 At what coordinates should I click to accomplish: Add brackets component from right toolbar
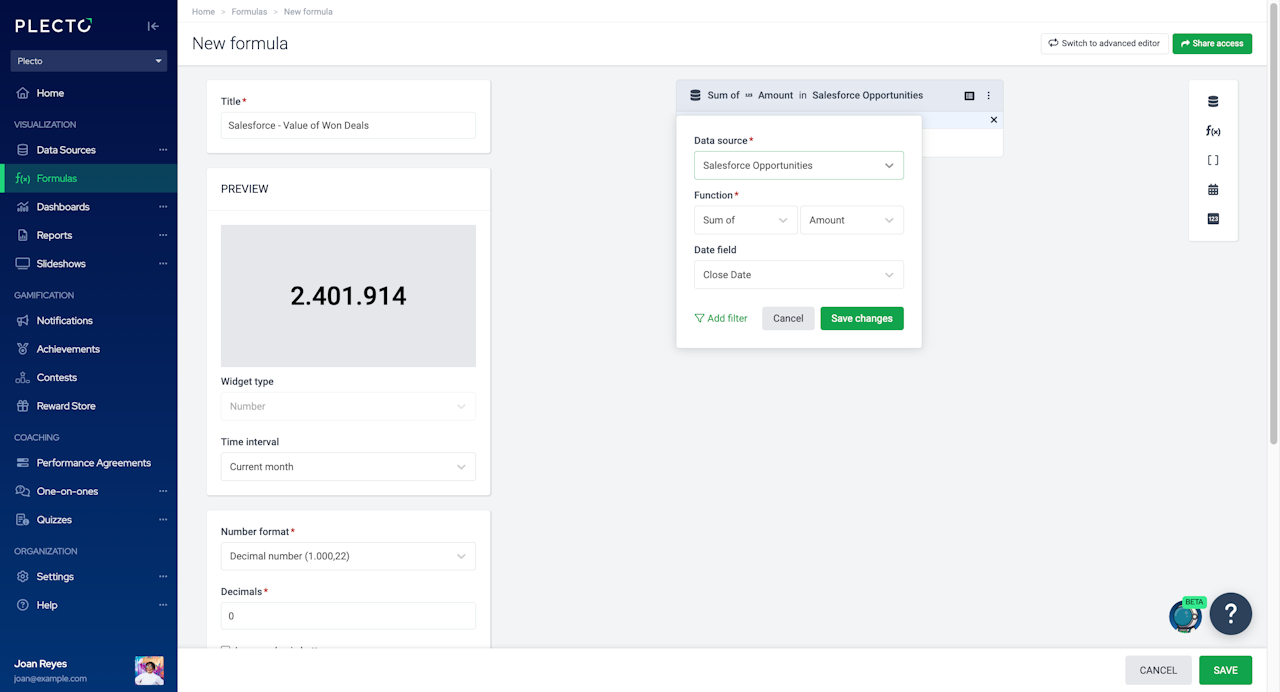pyautogui.click(x=1213, y=160)
